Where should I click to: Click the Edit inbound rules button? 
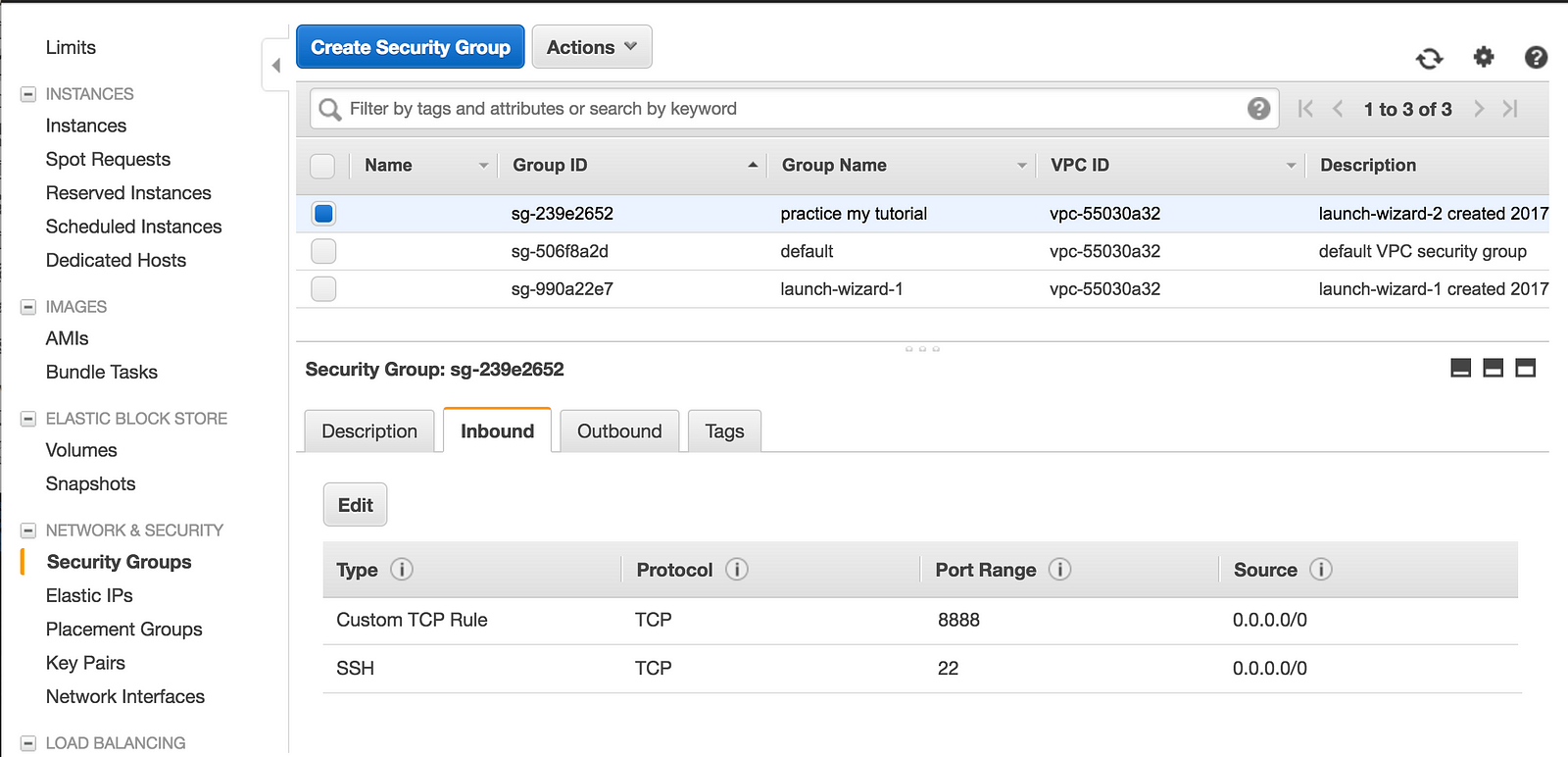[355, 505]
